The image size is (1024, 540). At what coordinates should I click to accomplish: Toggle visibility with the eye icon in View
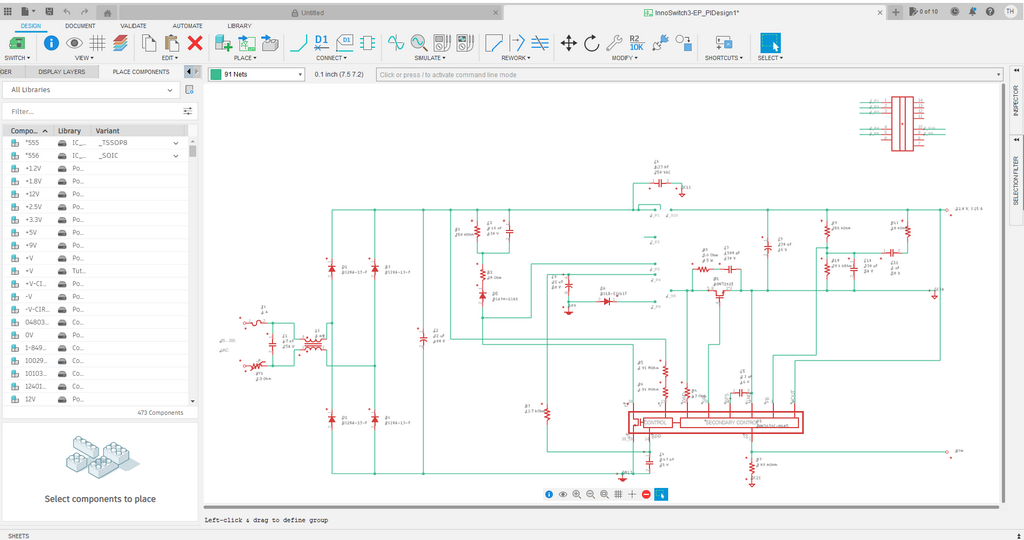[x=74, y=43]
